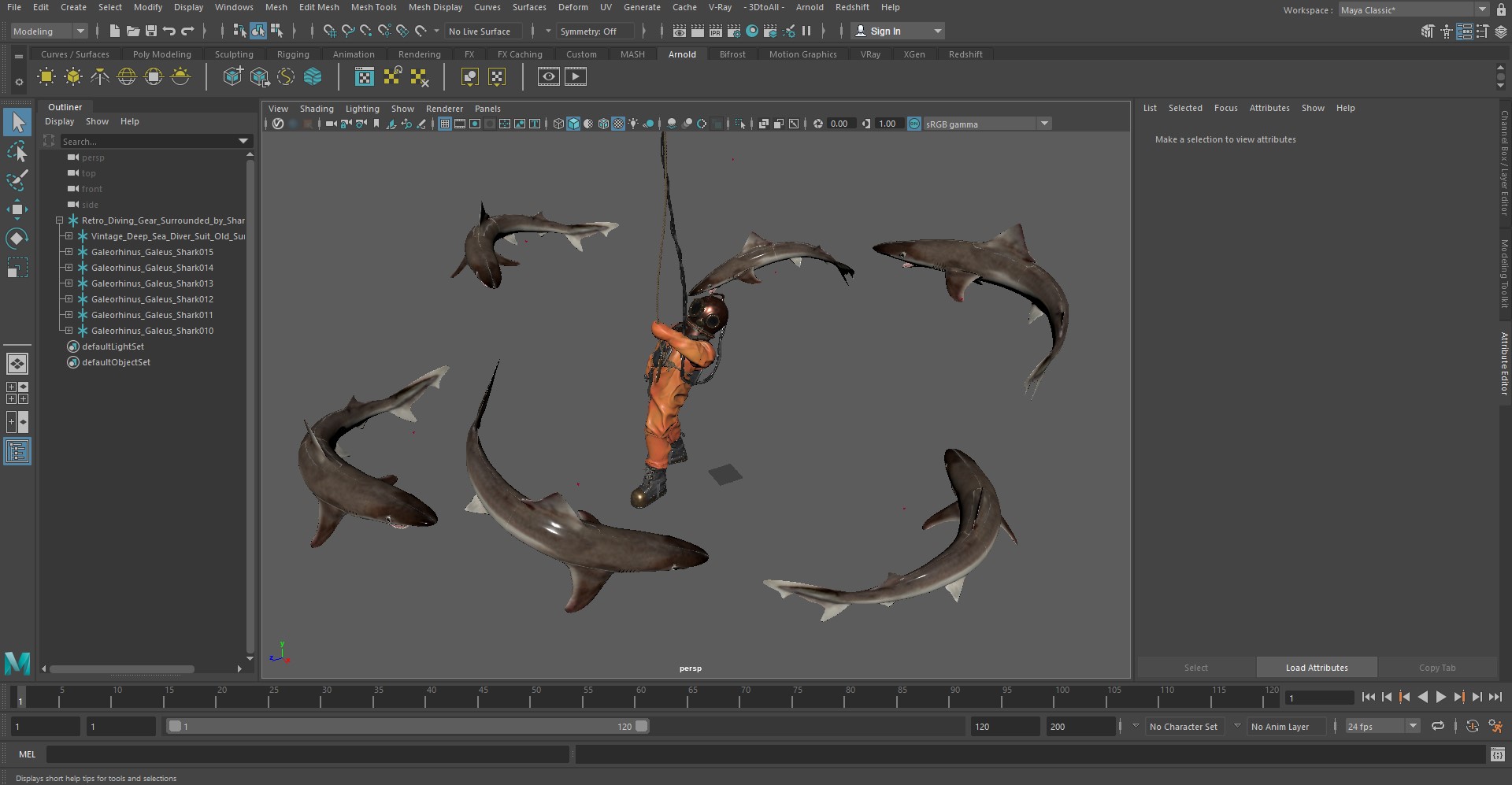
Task: Go to start of playback range
Action: (x=1369, y=697)
